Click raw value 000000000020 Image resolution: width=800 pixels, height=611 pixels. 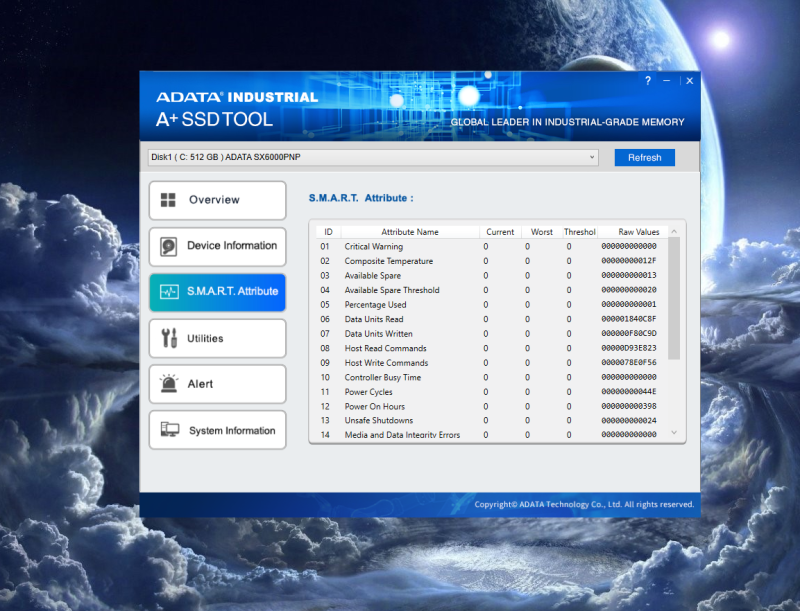pyautogui.click(x=629, y=290)
